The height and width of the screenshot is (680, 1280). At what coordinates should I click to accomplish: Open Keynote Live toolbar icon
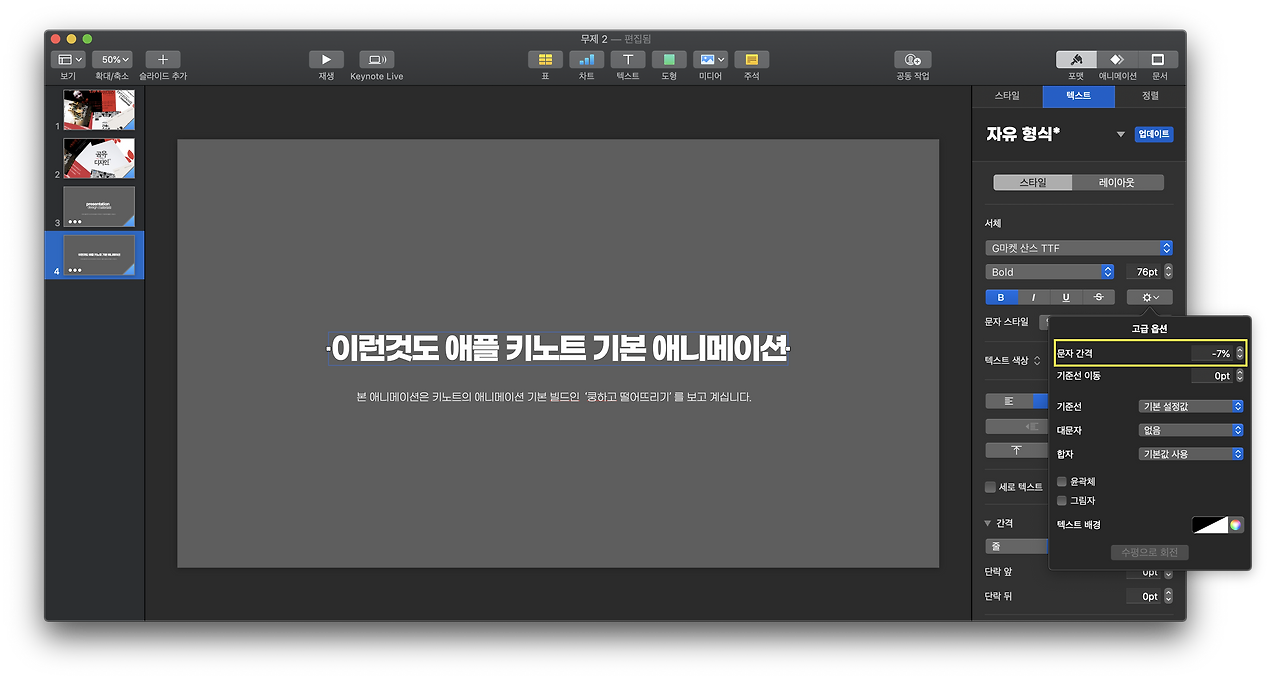coord(377,60)
